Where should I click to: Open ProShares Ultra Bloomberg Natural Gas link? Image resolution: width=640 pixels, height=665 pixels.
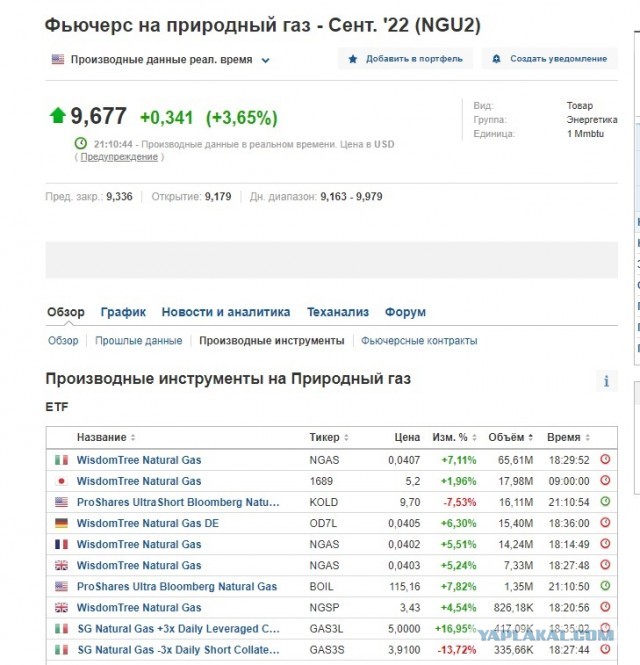coord(177,587)
